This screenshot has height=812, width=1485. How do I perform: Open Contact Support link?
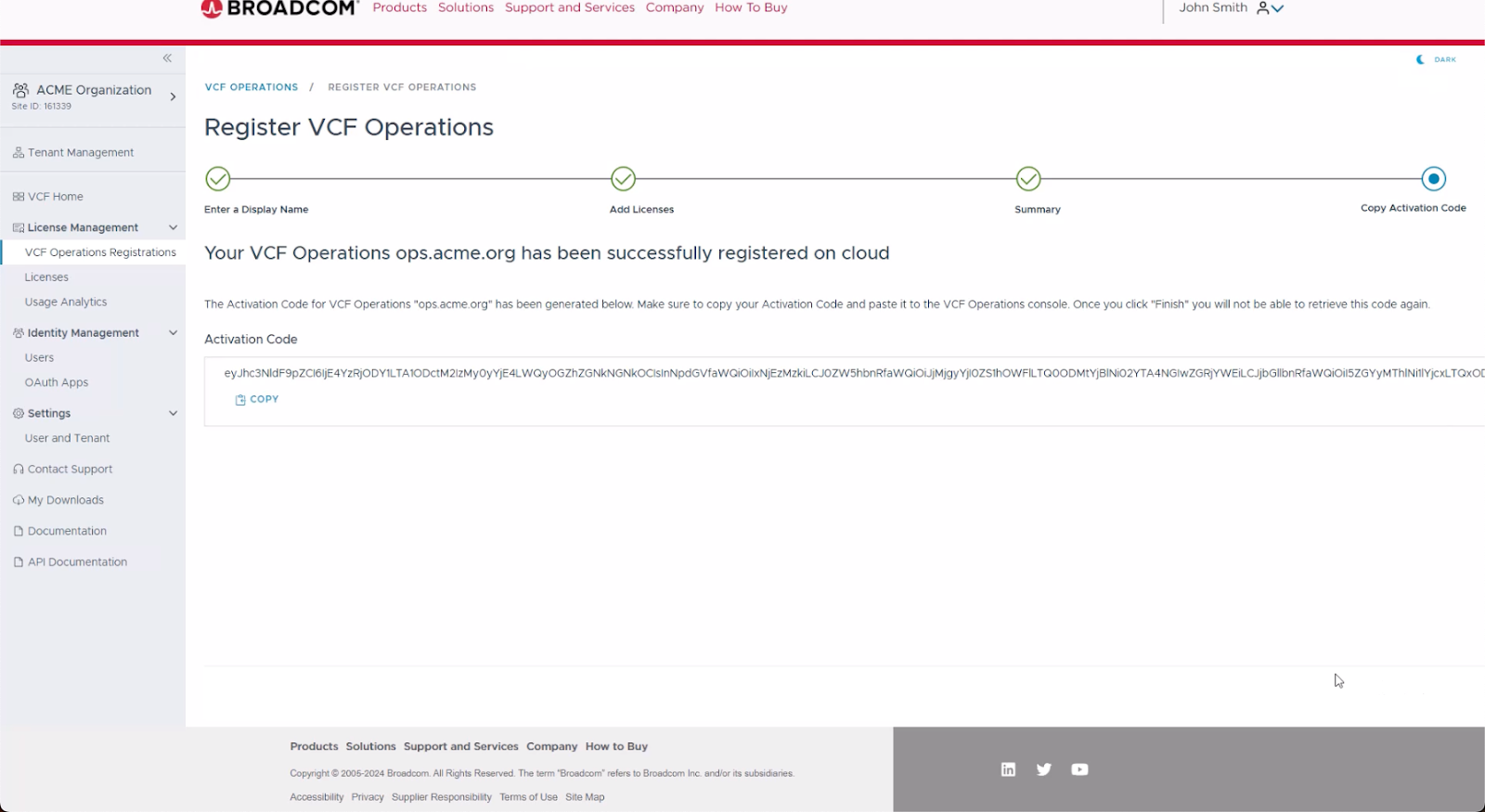[70, 470]
